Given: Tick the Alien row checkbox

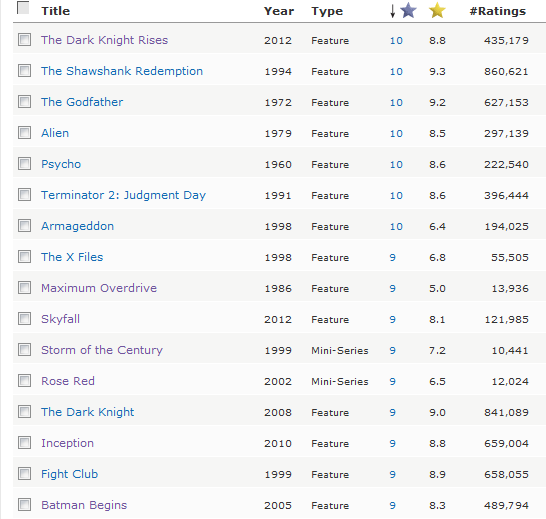Looking at the screenshot, I should point(24,133).
